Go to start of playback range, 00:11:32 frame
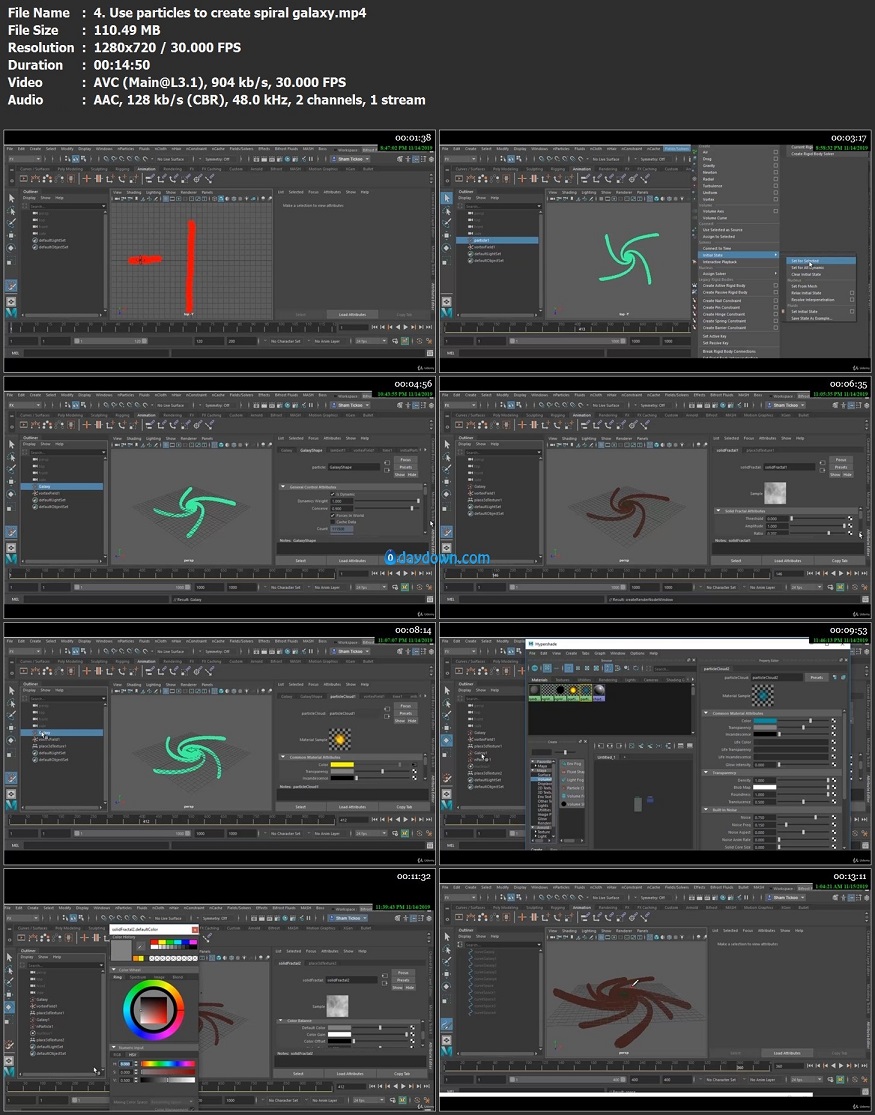875x1115 pixels. tap(372, 1087)
